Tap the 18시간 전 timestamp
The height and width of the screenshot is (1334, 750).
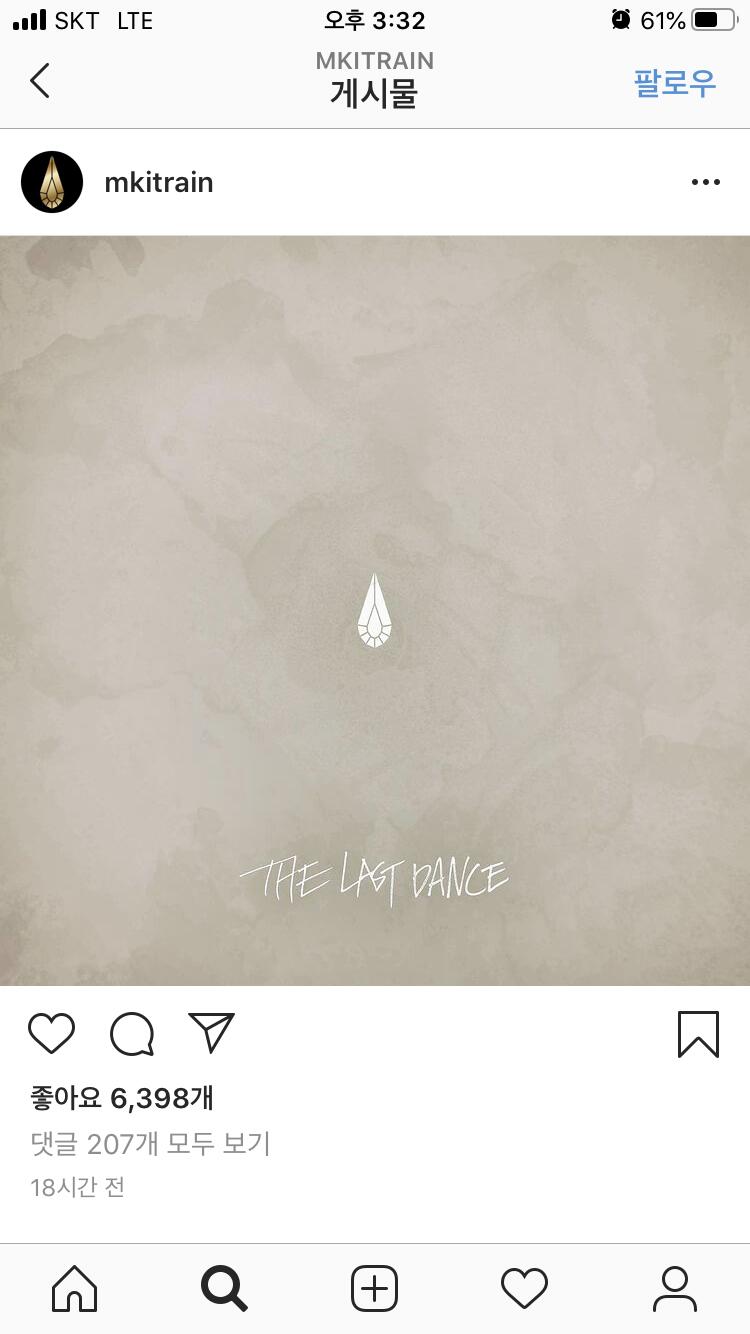pos(77,1188)
